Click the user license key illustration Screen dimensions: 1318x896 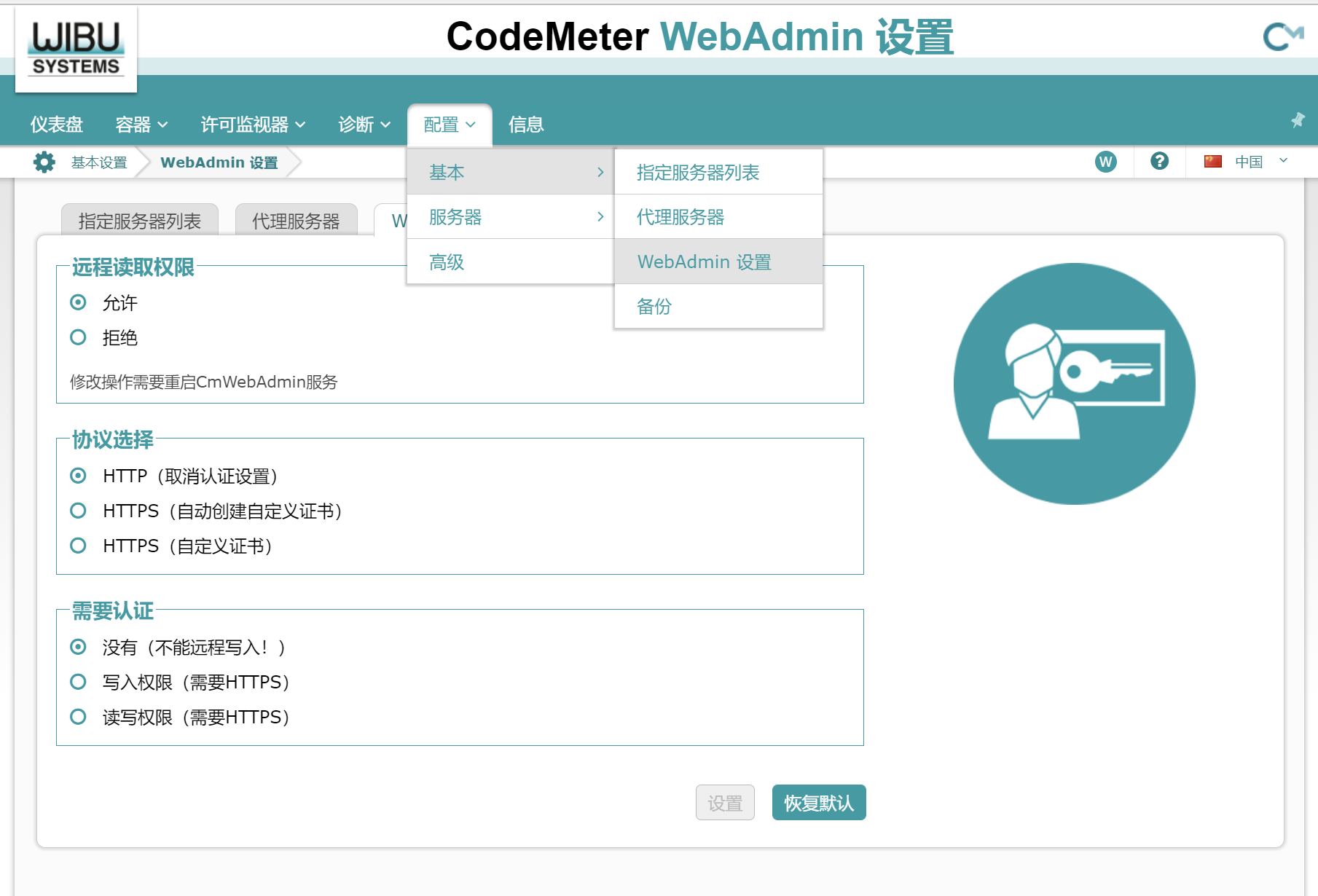1074,384
